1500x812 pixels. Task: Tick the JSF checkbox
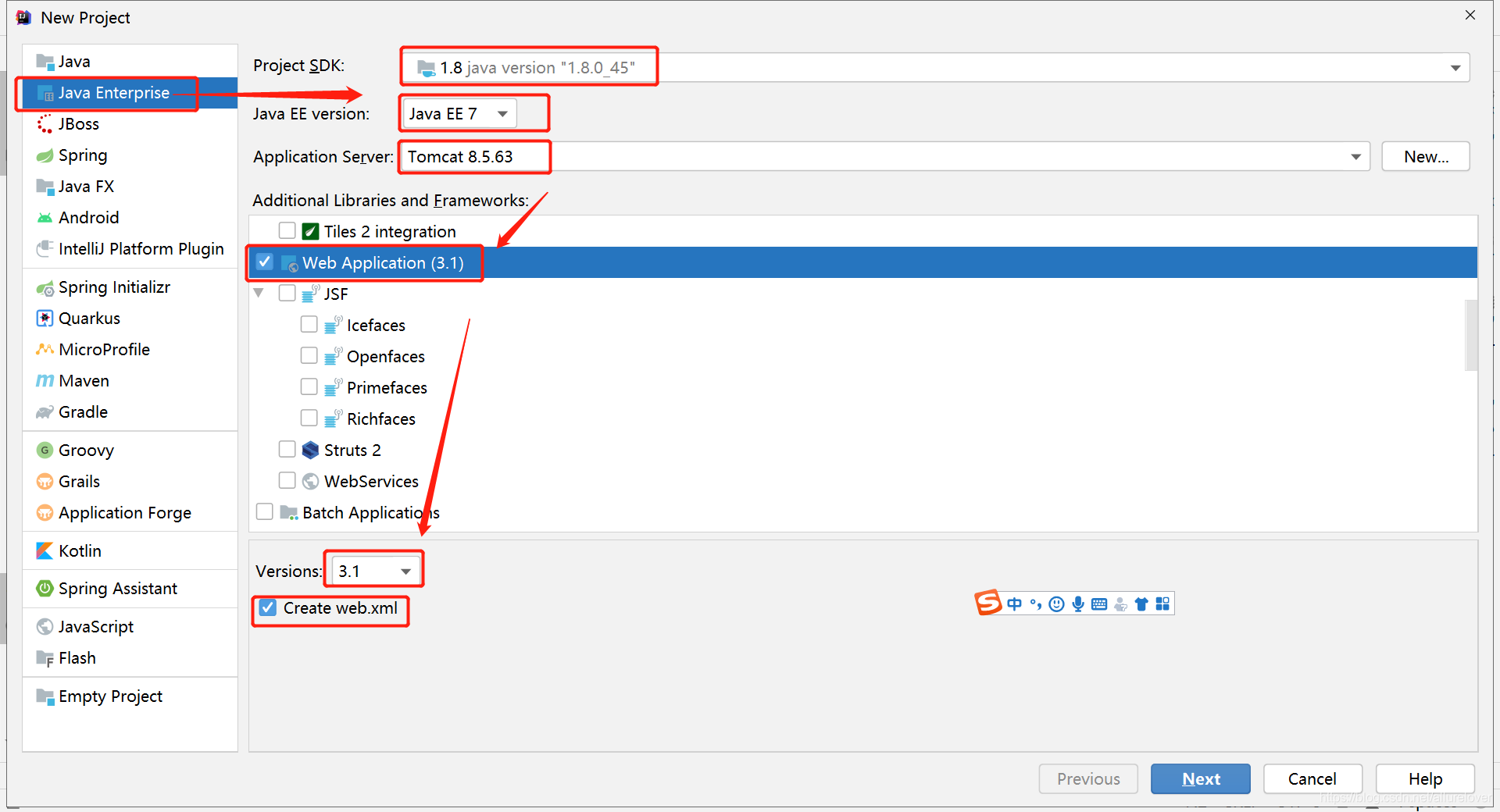(287, 293)
